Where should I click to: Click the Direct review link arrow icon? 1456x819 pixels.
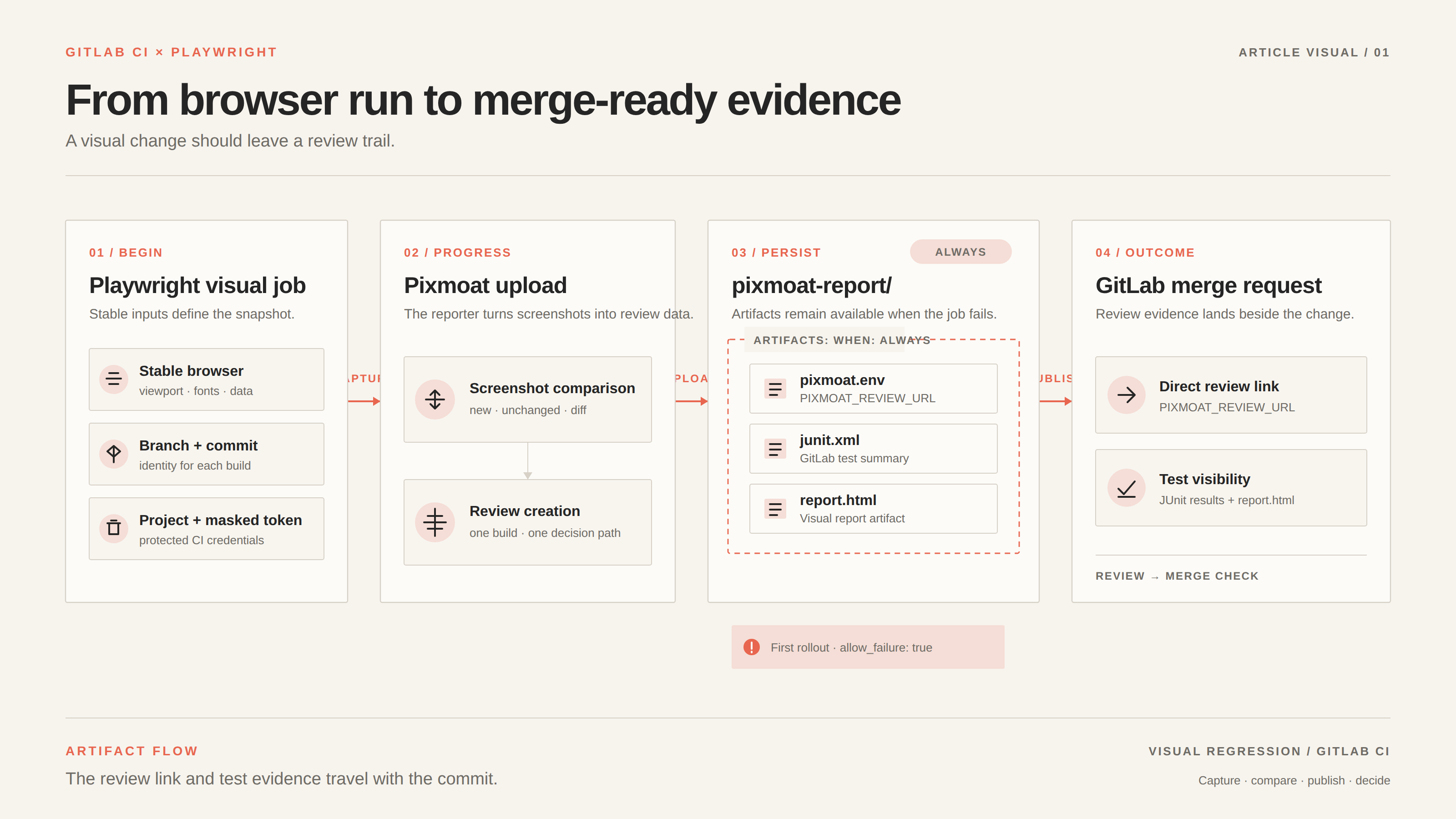(1126, 395)
